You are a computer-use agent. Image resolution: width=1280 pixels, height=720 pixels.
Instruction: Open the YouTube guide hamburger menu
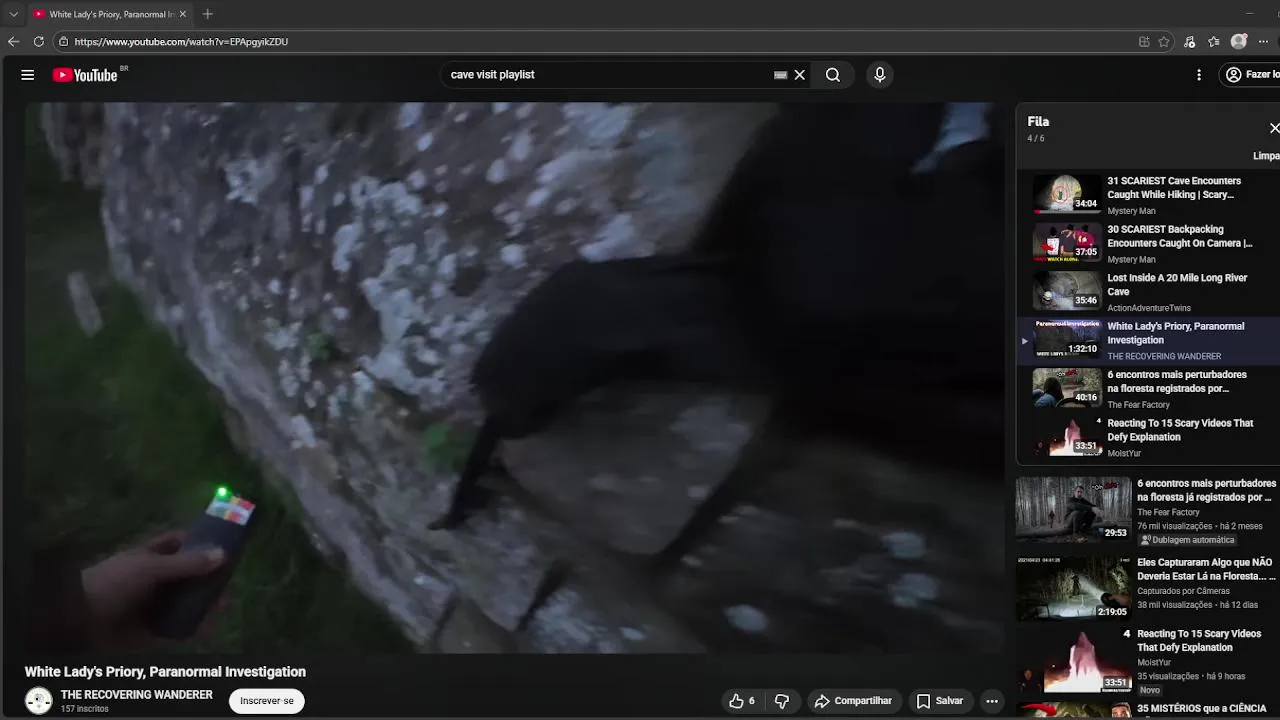point(28,75)
